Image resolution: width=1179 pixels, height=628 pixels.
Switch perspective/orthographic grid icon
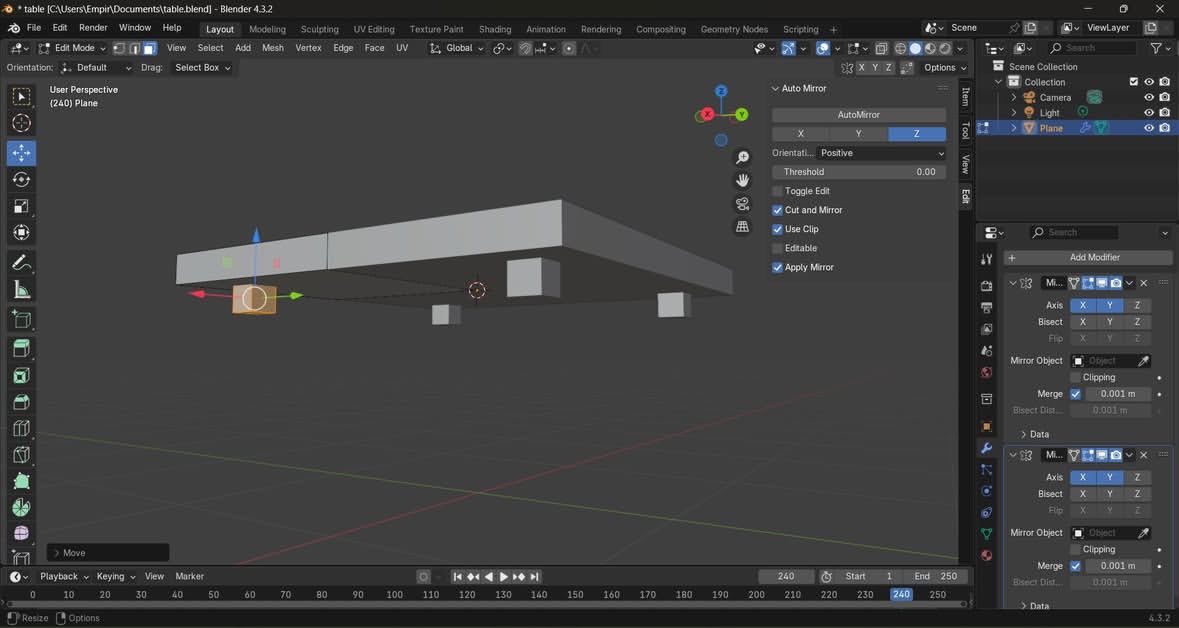tap(742, 226)
